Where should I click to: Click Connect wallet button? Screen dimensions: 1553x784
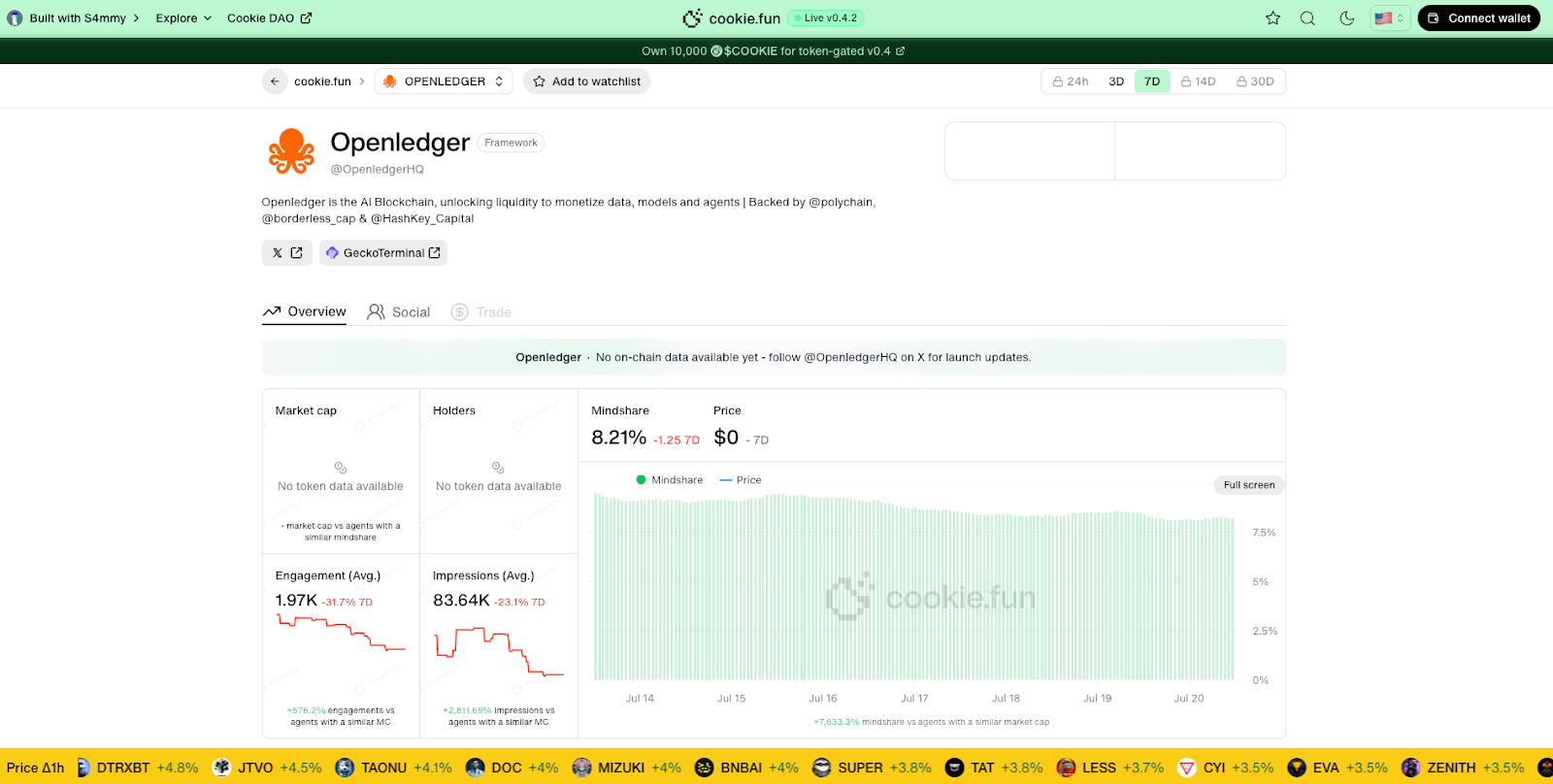tap(1479, 18)
